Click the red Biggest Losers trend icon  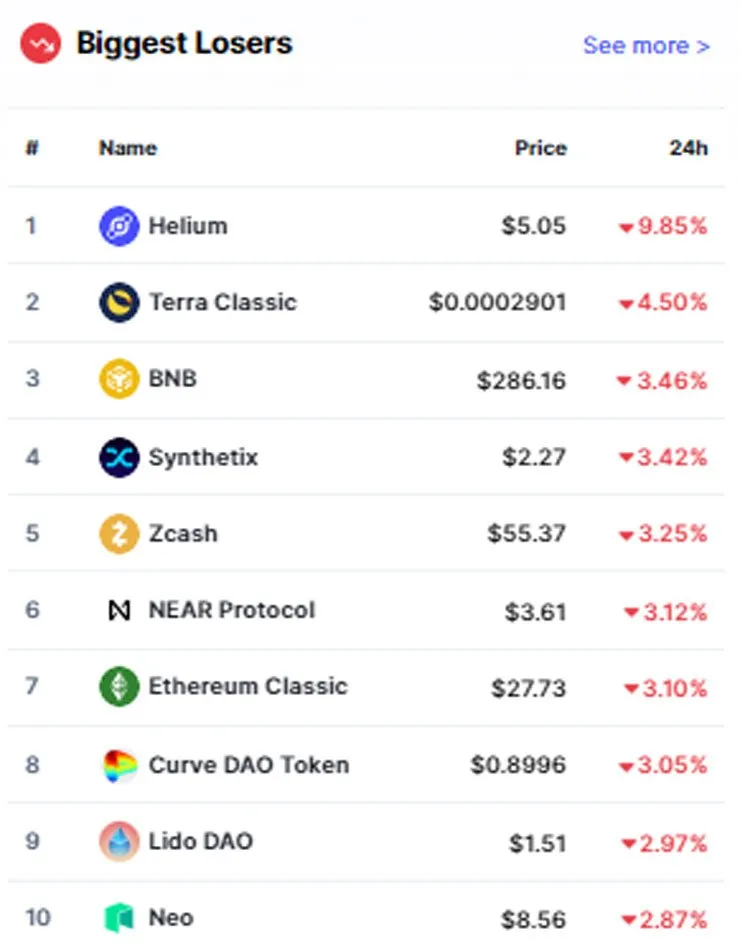click(x=41, y=43)
